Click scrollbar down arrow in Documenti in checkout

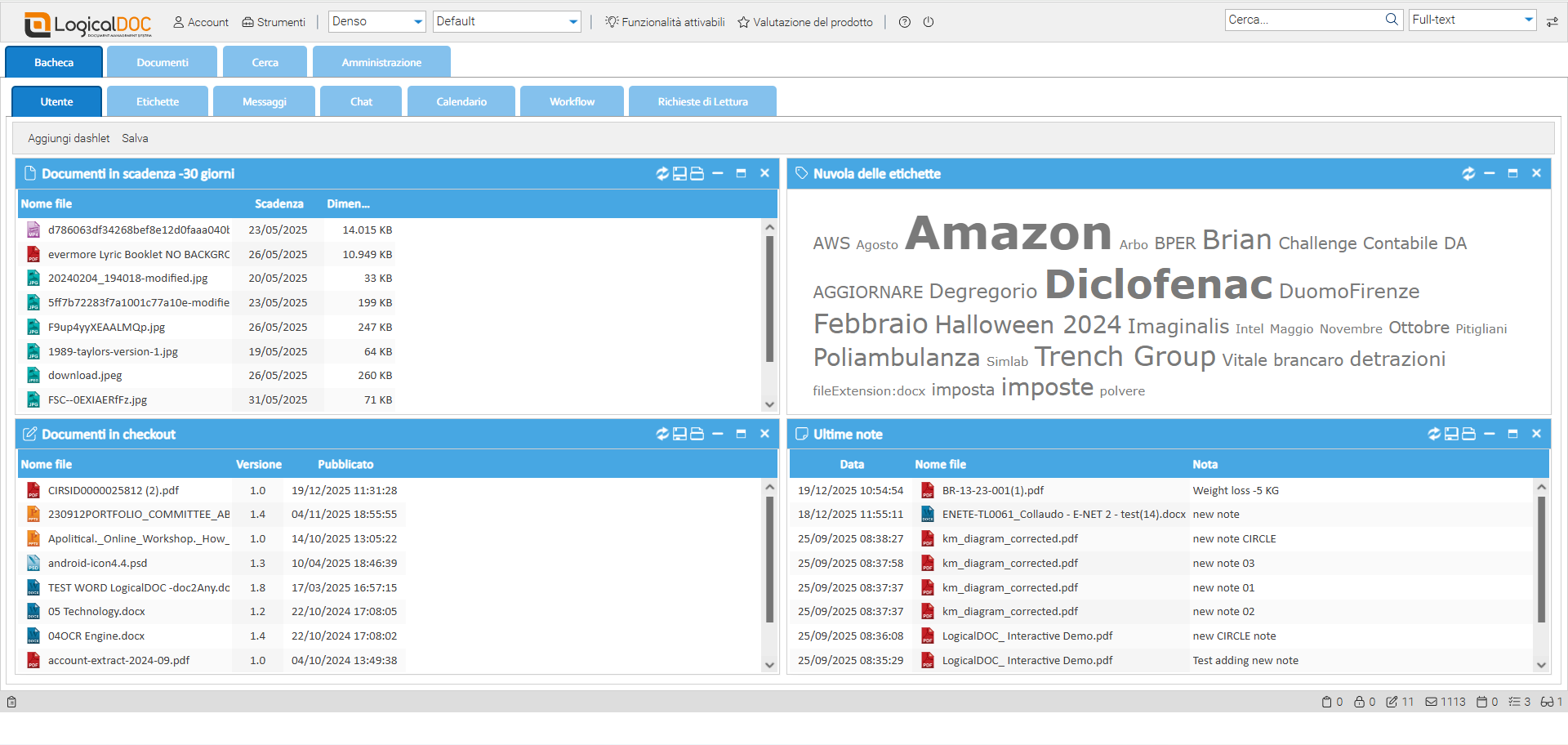pos(769,665)
